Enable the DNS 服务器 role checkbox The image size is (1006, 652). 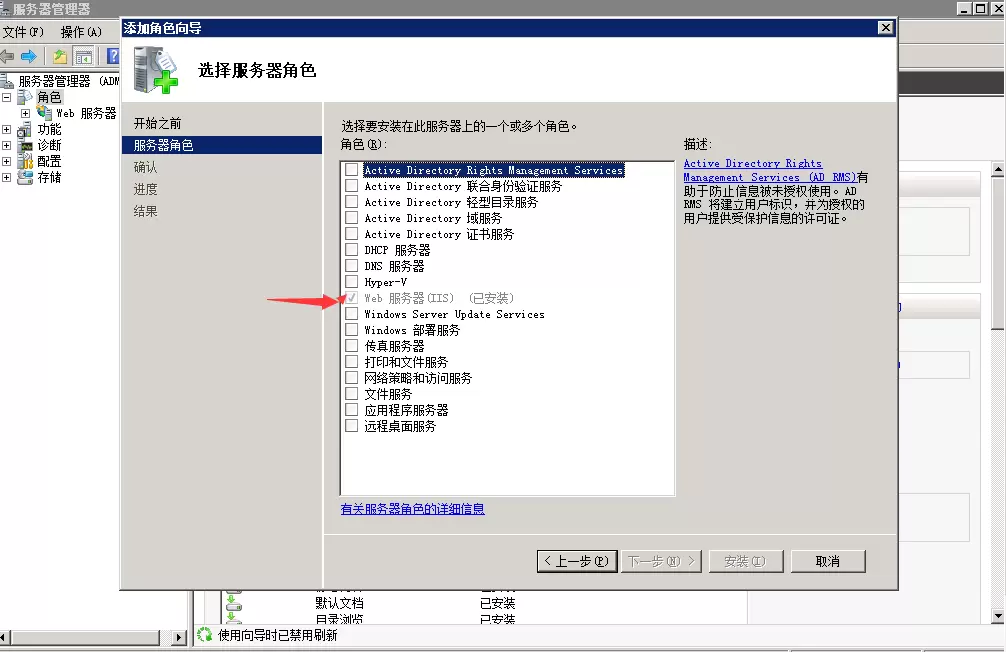352,266
